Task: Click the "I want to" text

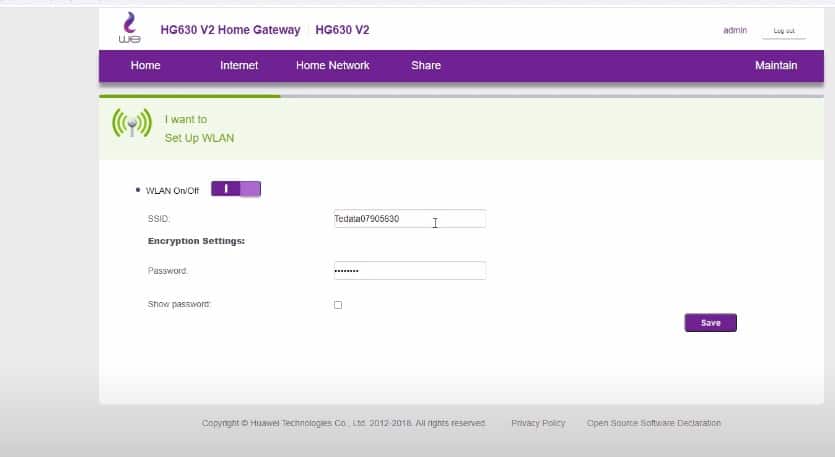Action: tap(186, 119)
